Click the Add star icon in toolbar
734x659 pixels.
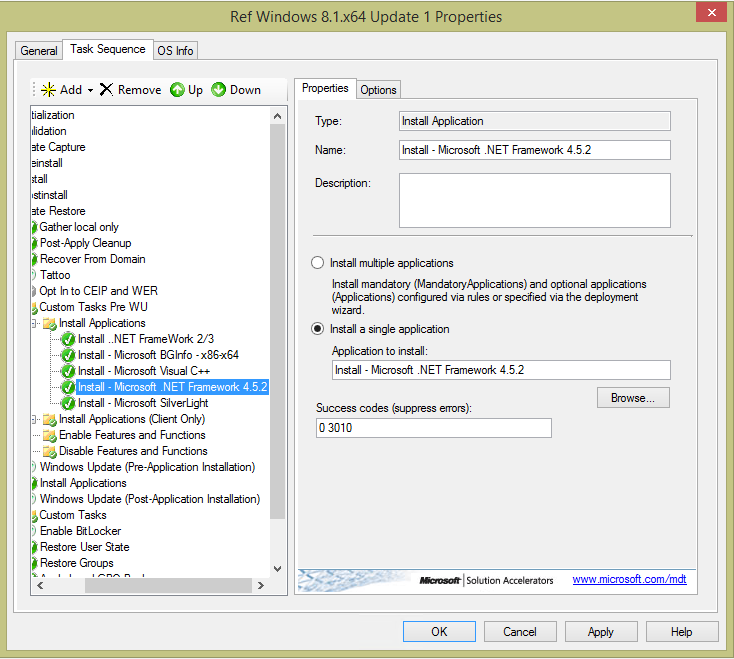(x=48, y=90)
